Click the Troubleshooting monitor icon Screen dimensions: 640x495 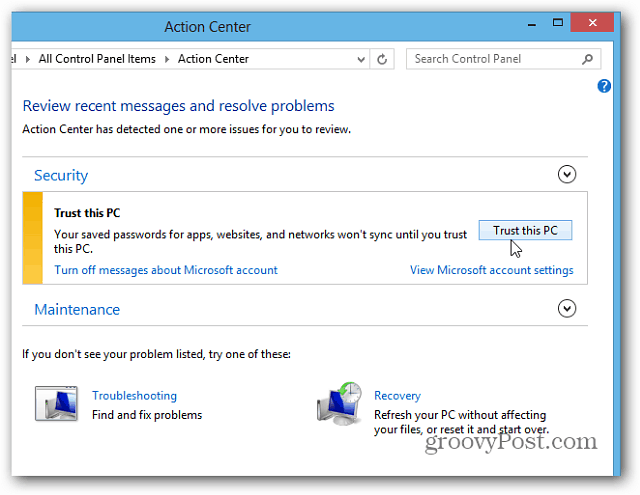(56, 404)
